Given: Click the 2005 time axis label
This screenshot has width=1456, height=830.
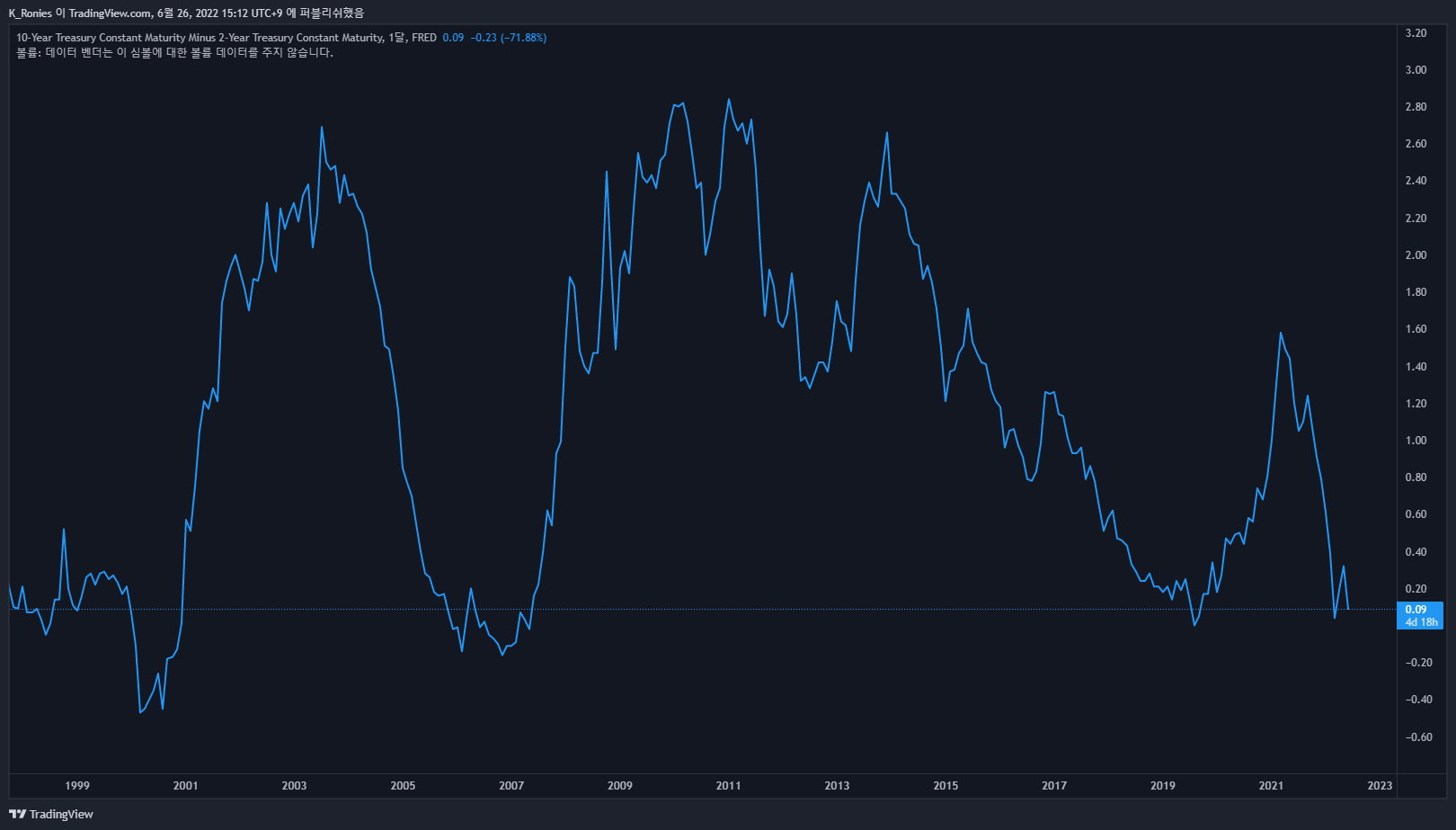Looking at the screenshot, I should (403, 786).
